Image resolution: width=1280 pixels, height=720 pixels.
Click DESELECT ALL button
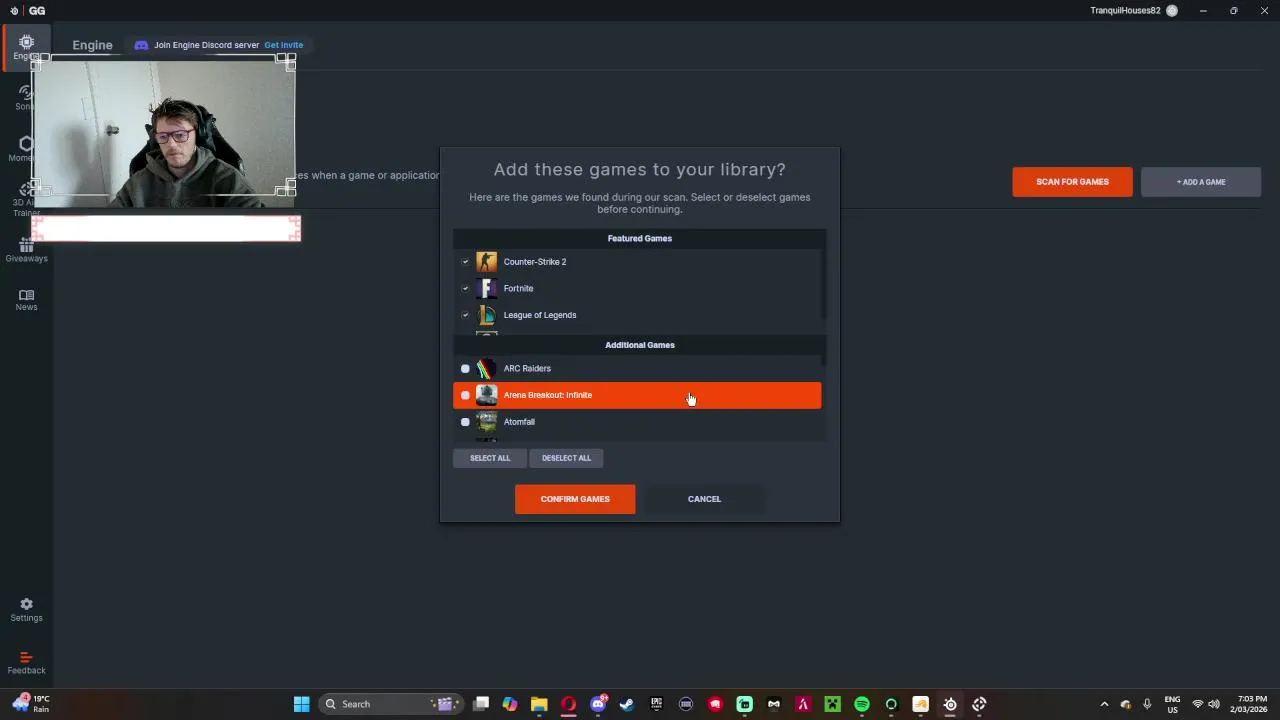tap(566, 458)
